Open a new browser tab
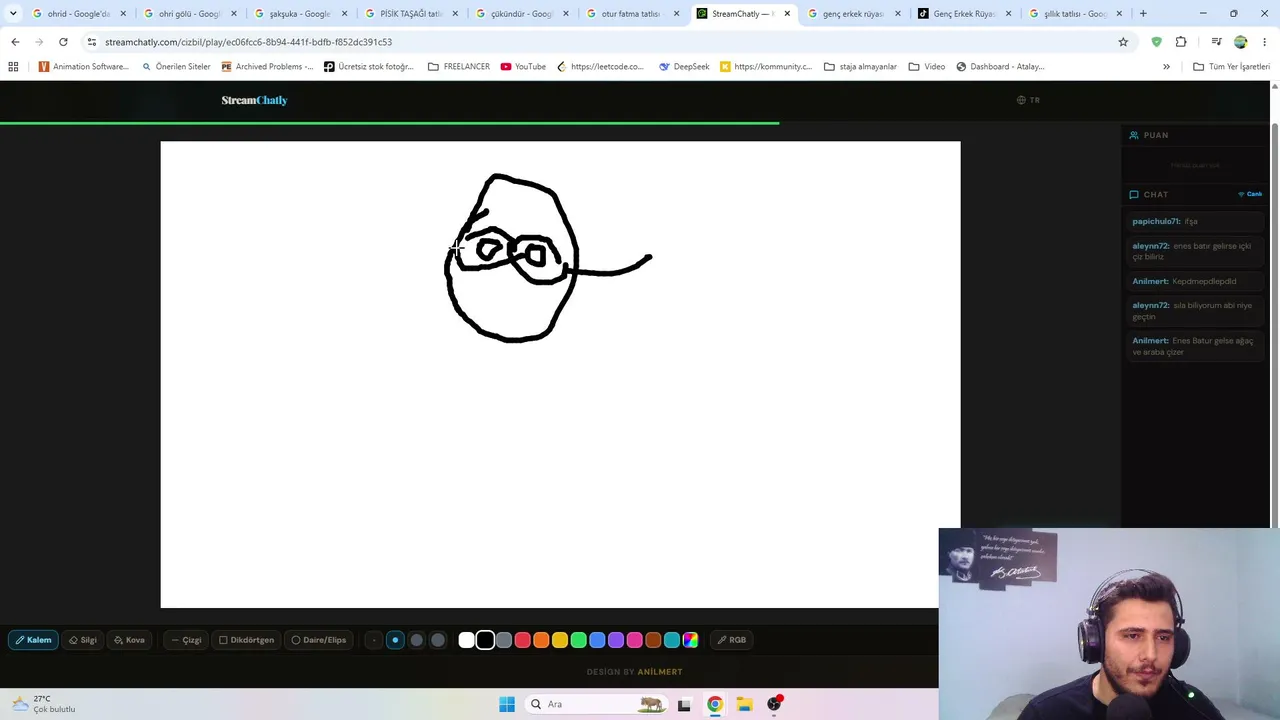 point(1143,14)
